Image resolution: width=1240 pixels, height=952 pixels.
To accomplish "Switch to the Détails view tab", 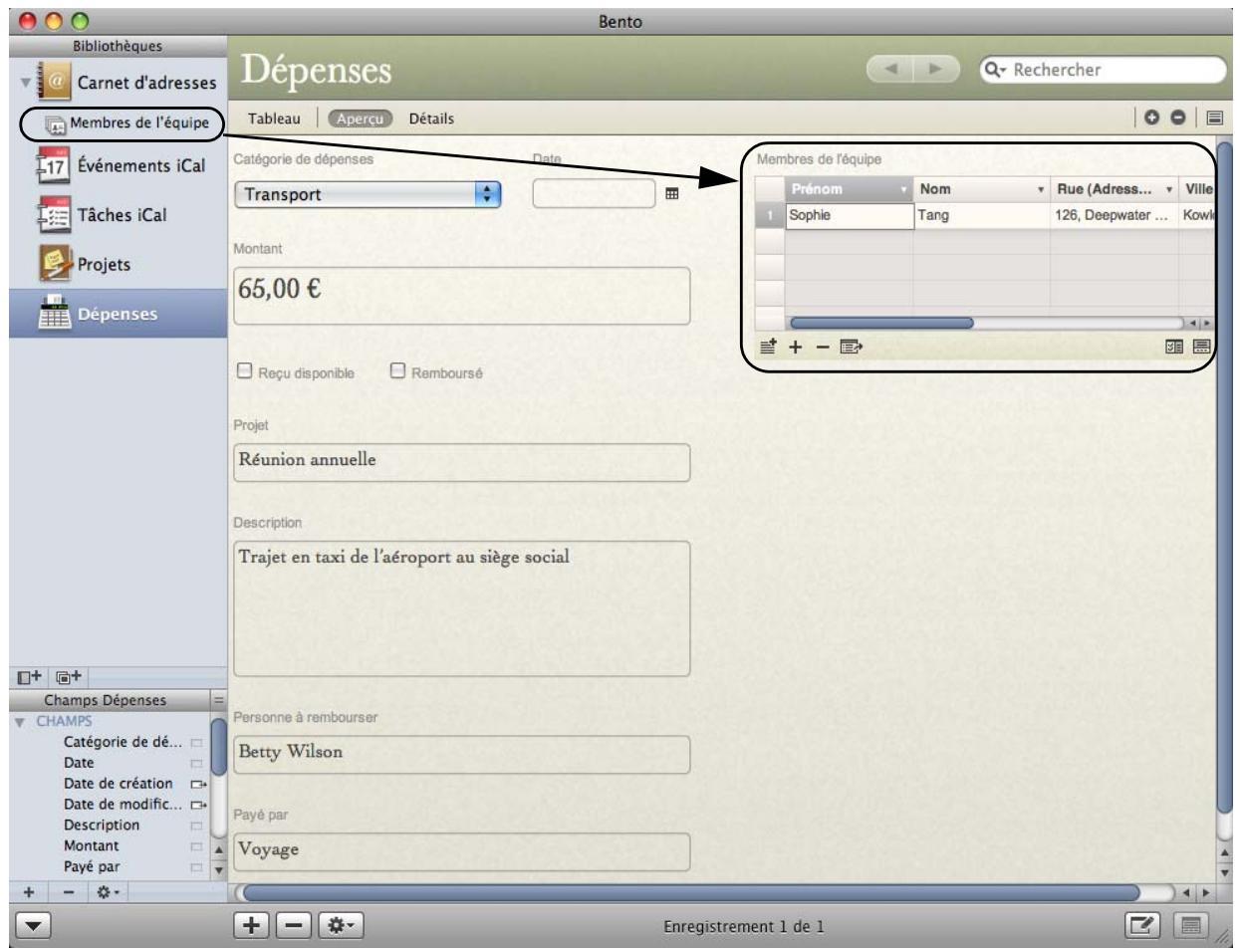I will pos(431,119).
